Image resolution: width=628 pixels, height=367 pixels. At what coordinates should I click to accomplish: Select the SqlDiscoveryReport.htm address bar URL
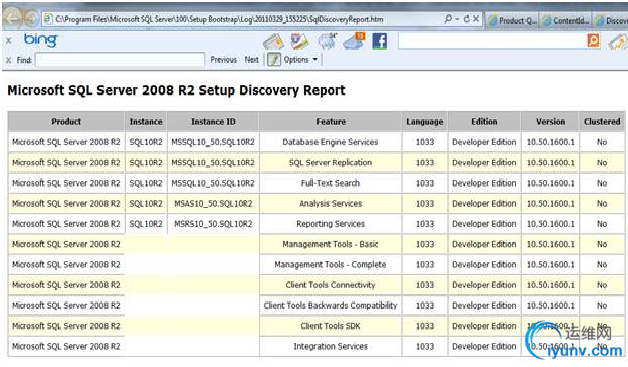click(219, 19)
